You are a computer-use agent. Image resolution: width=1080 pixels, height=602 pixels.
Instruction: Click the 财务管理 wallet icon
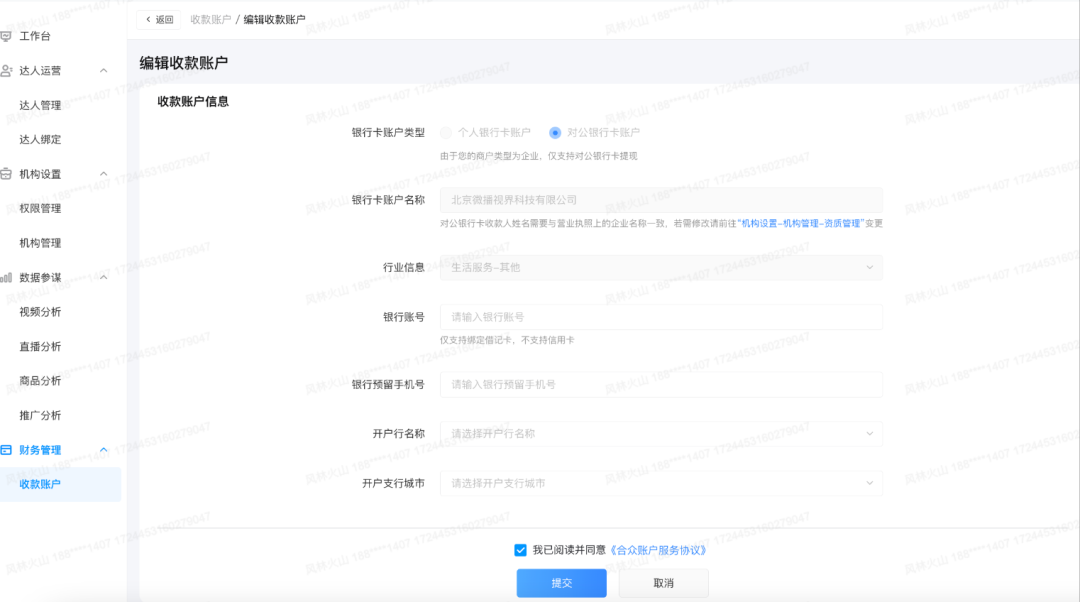click(7, 450)
